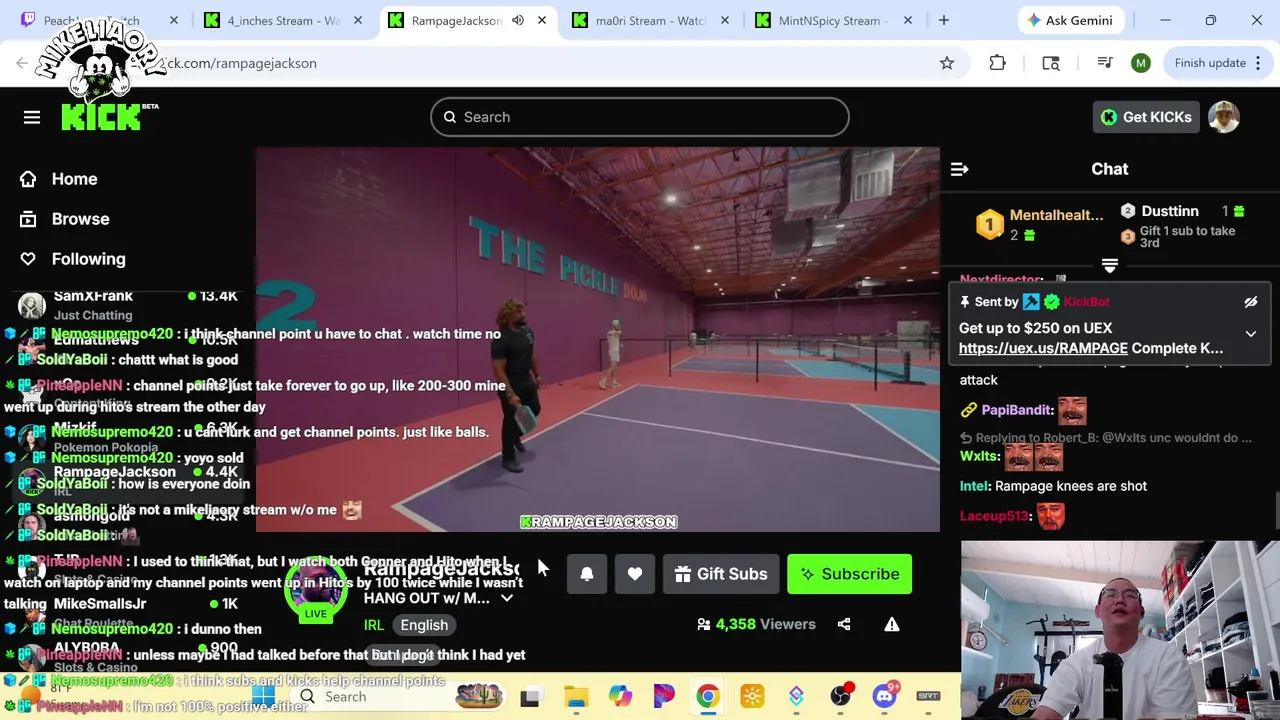Click the Browse icon in sidebar
This screenshot has width=1280, height=720.
(x=28, y=219)
